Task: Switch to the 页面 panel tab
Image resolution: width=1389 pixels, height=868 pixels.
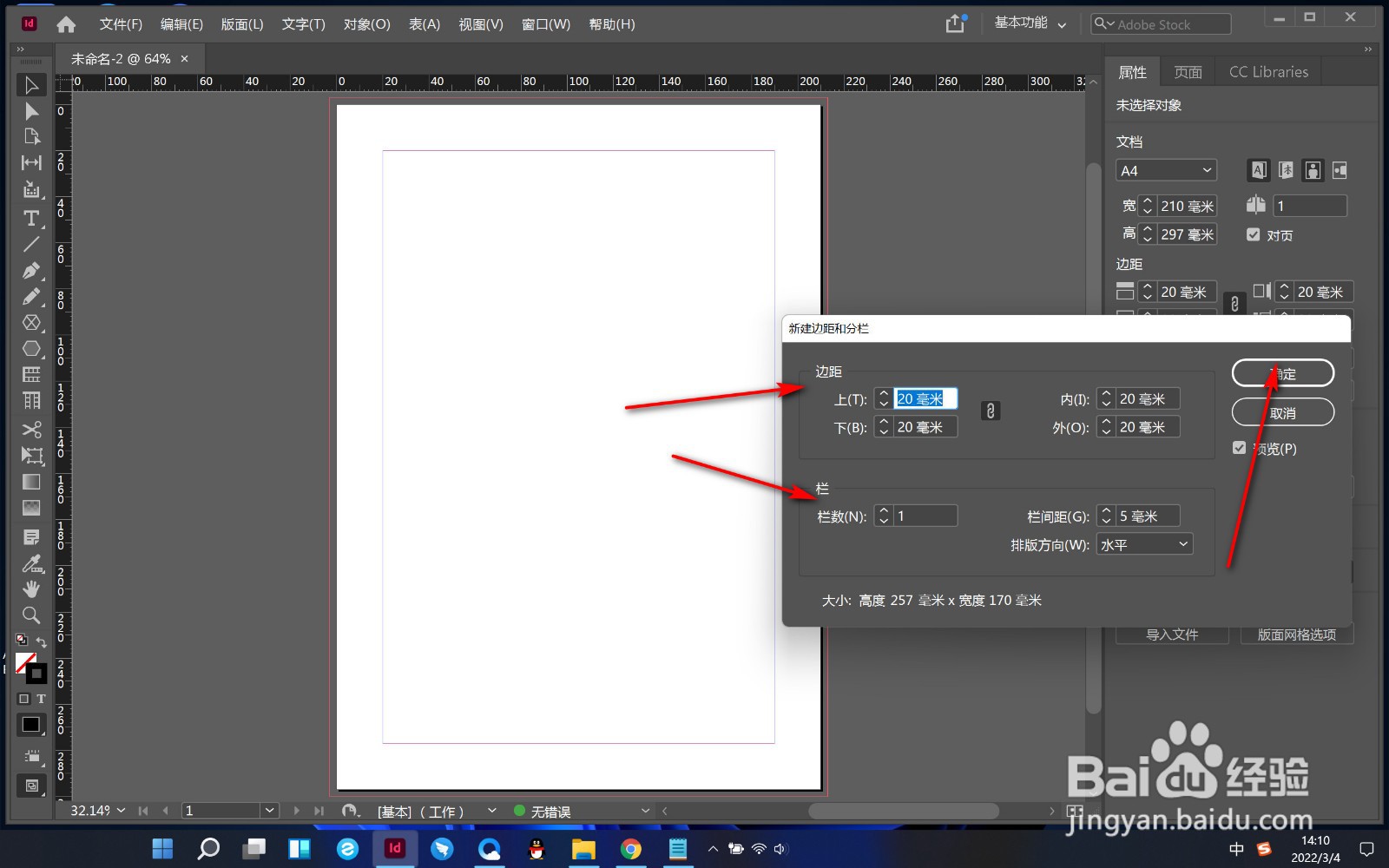Action: pyautogui.click(x=1188, y=72)
